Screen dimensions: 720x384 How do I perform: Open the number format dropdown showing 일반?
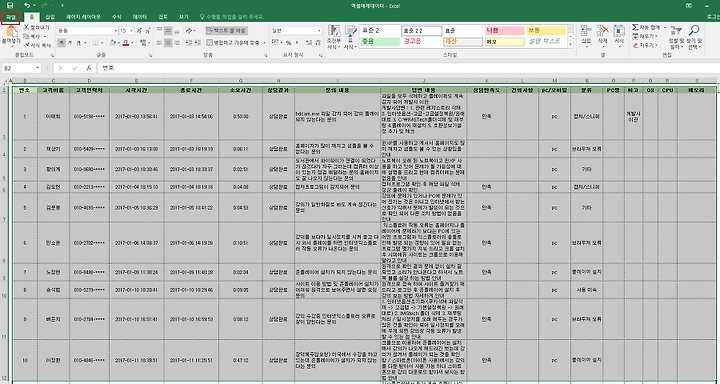coord(319,31)
